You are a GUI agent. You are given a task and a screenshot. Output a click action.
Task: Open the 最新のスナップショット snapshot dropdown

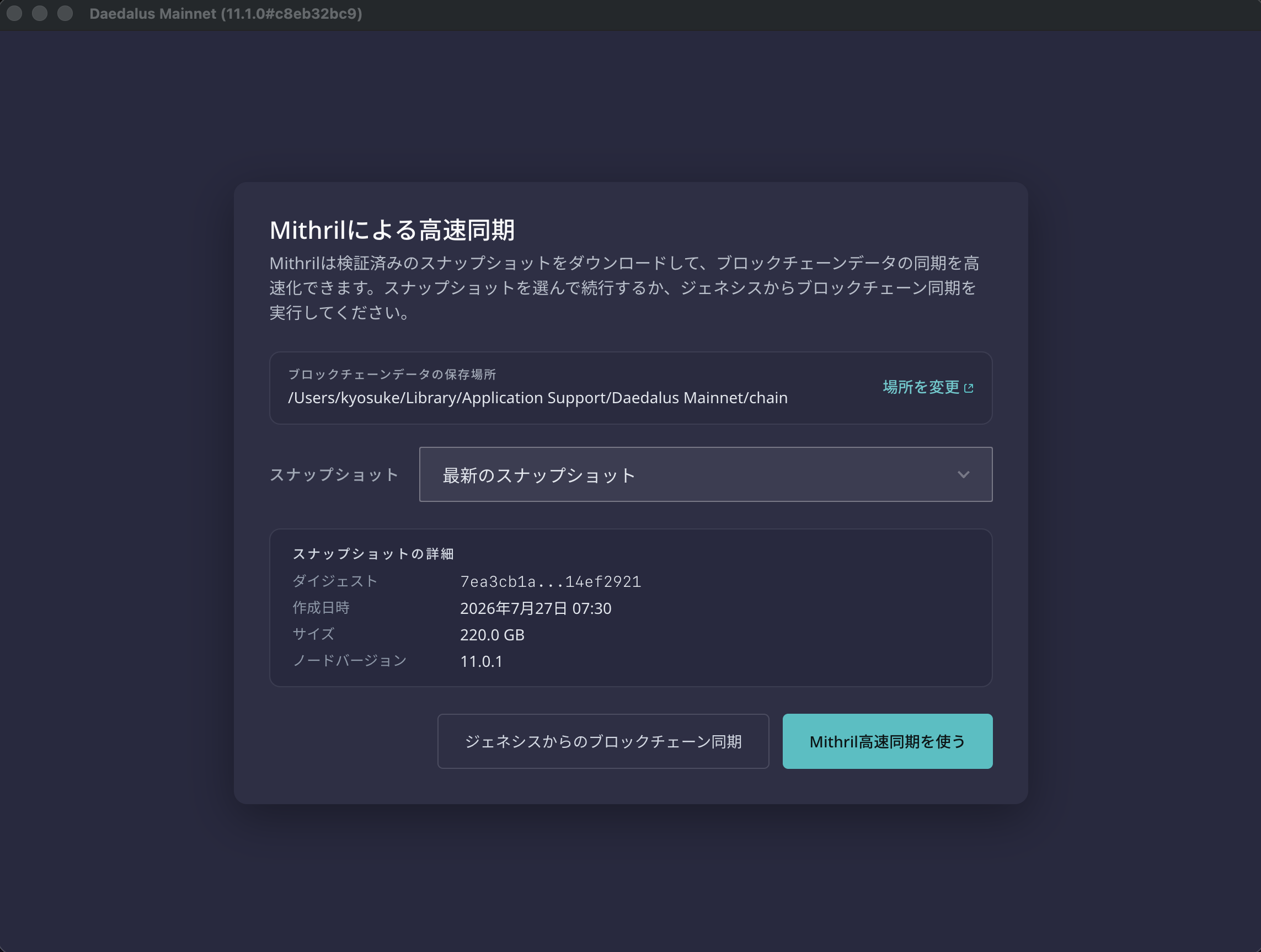click(x=706, y=474)
